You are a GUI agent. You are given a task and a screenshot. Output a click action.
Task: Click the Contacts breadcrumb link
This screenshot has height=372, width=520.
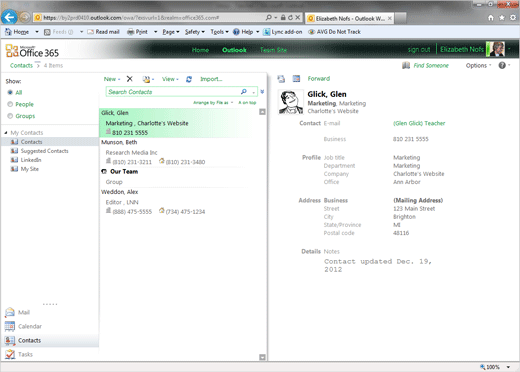pyautogui.click(x=21, y=65)
